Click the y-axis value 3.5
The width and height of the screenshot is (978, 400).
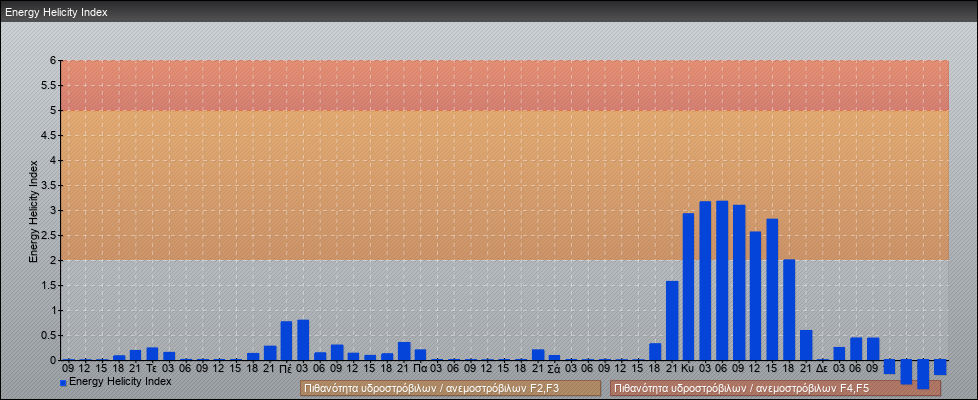click(x=50, y=185)
